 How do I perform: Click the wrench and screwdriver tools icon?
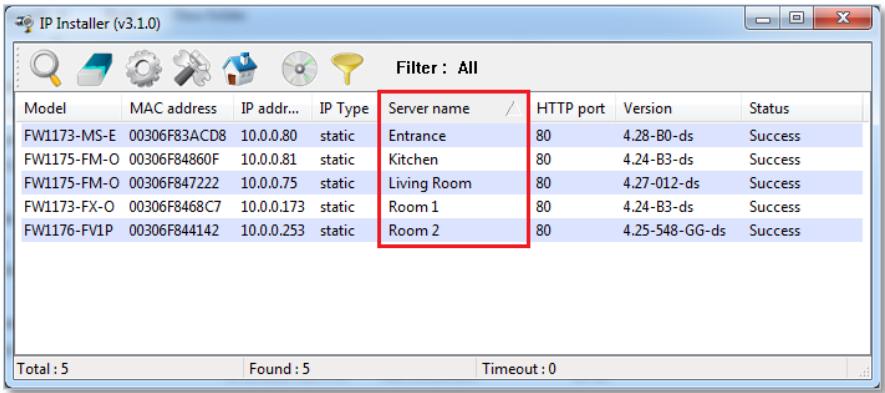pyautogui.click(x=191, y=69)
